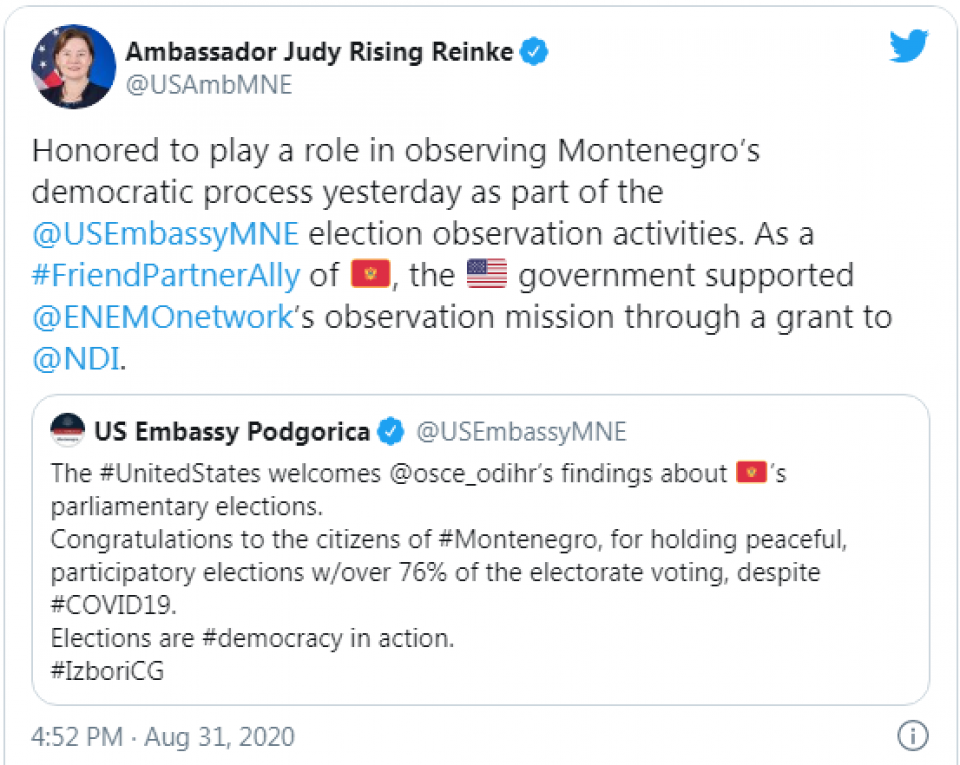
Task: Click the United States flag emoji
Action: tap(487, 274)
